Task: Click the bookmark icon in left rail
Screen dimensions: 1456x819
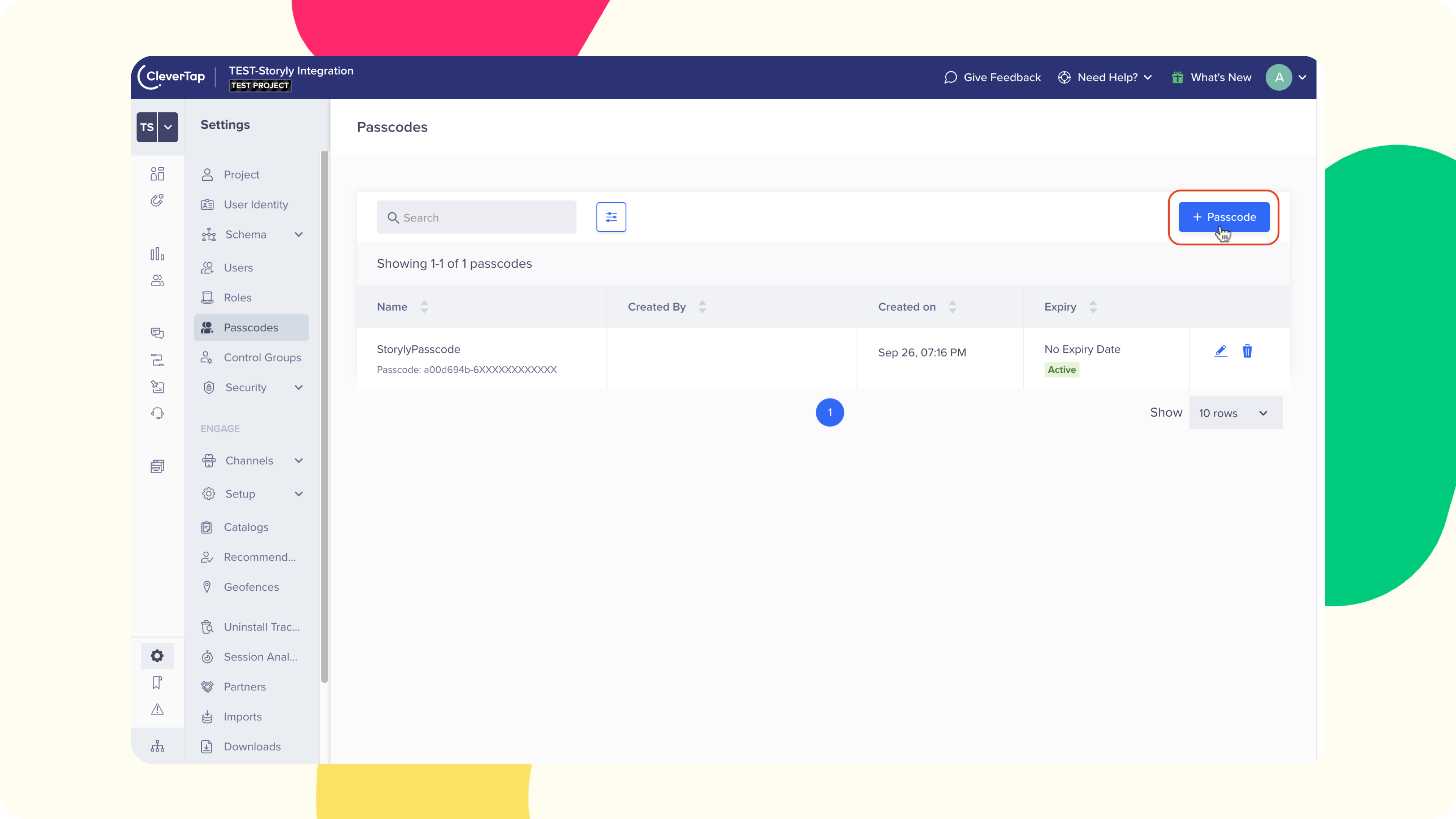Action: pyautogui.click(x=157, y=683)
